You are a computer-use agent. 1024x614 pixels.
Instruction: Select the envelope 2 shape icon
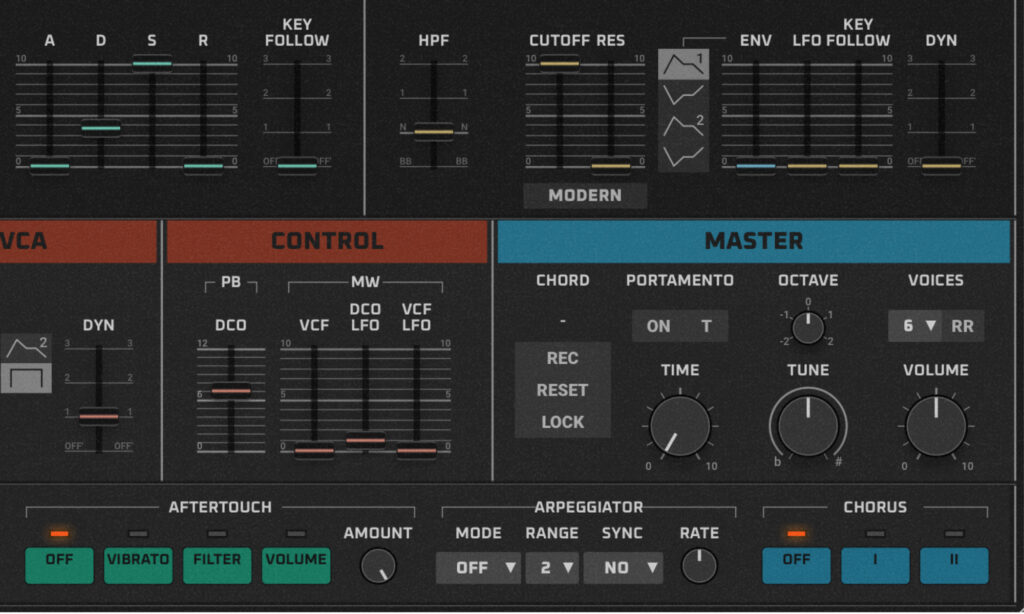[683, 125]
